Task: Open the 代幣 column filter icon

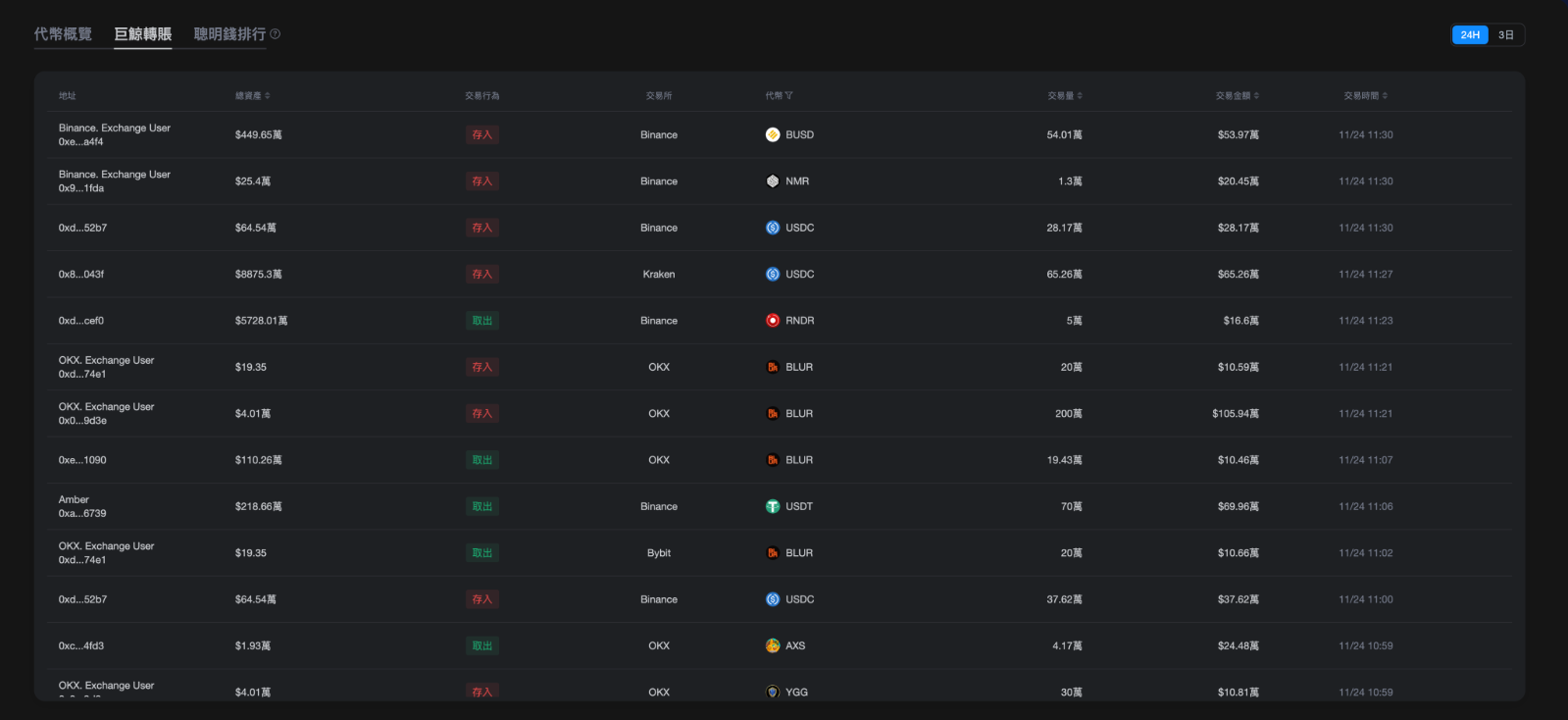Action: tap(789, 96)
